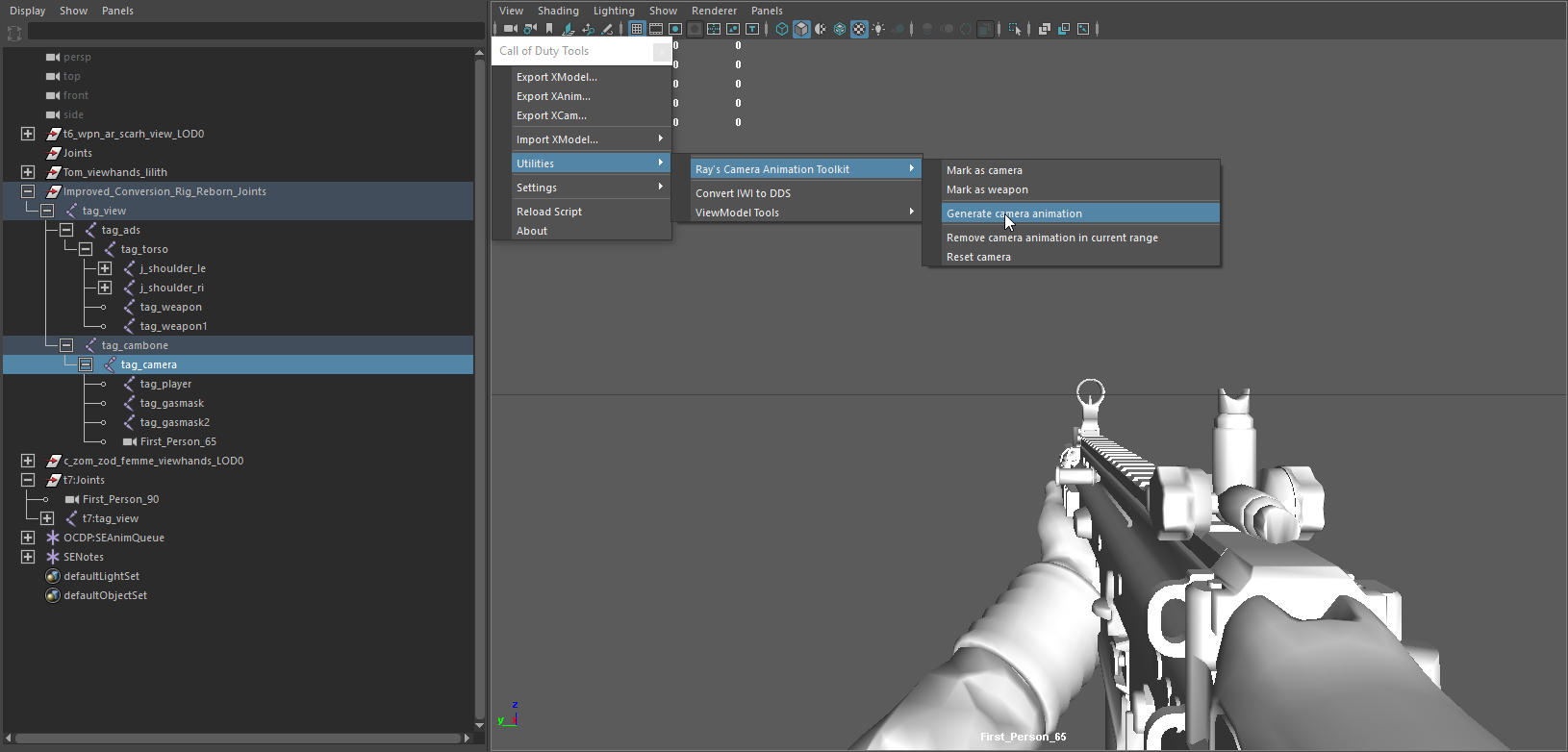1568x752 pixels.
Task: Click the X-ray joints icon
Action: (1083, 29)
